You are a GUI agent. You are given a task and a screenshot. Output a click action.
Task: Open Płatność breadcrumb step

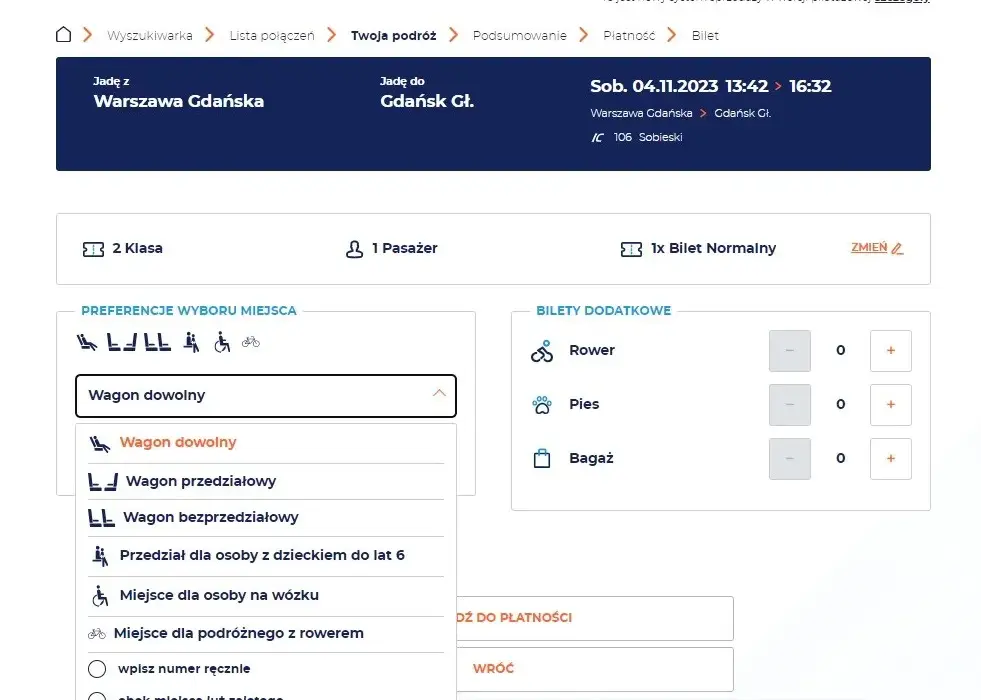[x=629, y=36]
